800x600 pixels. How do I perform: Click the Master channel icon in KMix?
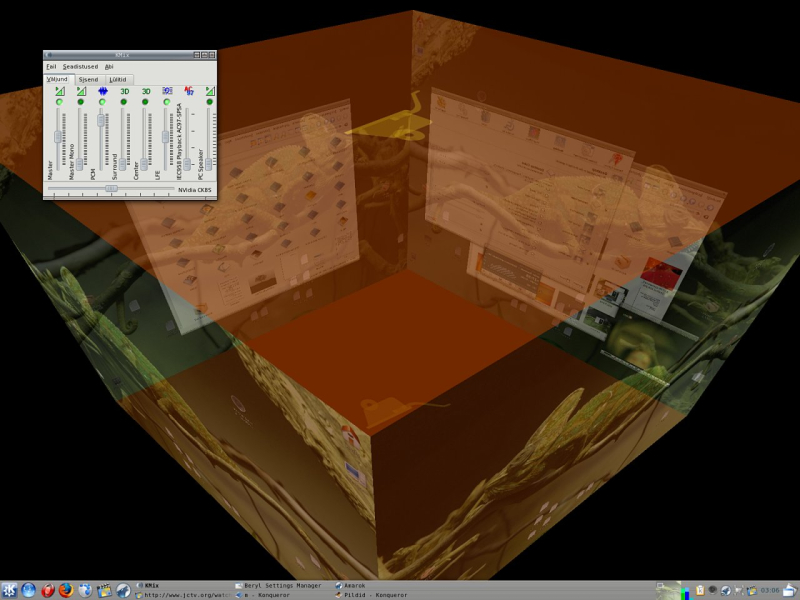60,91
